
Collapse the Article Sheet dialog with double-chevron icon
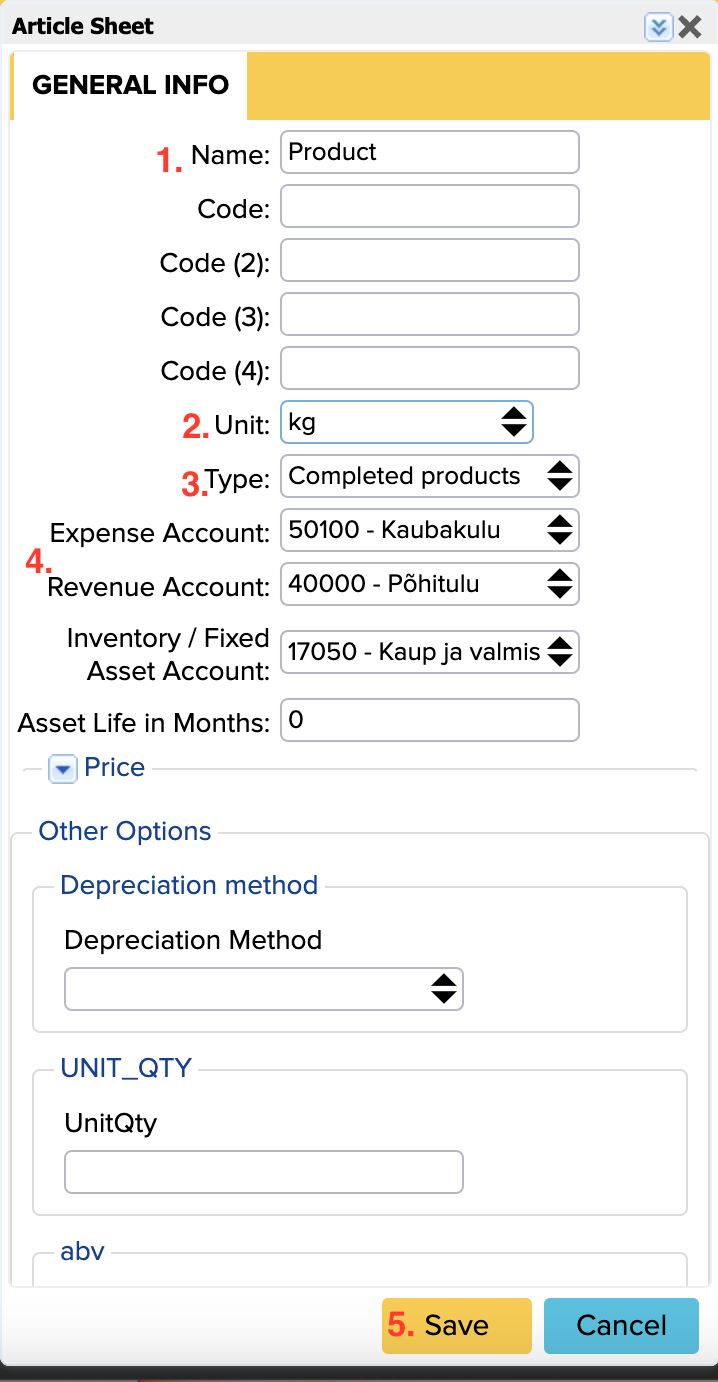click(x=657, y=27)
